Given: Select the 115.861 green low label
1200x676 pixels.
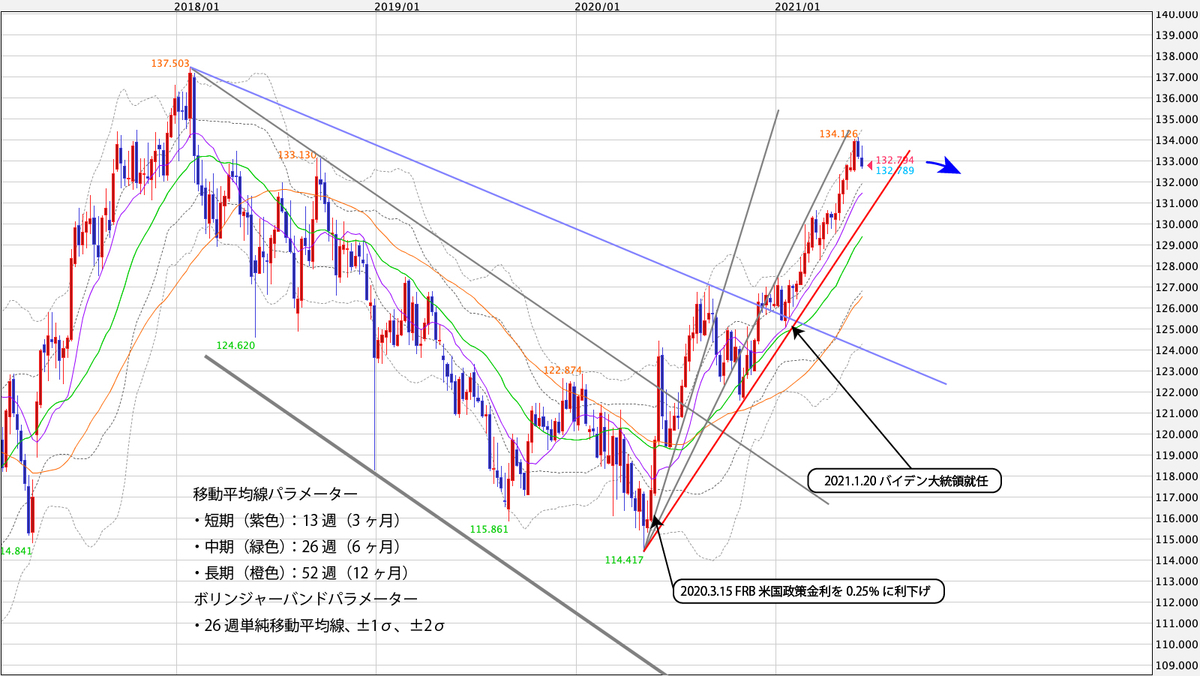Looking at the screenshot, I should 490,528.
